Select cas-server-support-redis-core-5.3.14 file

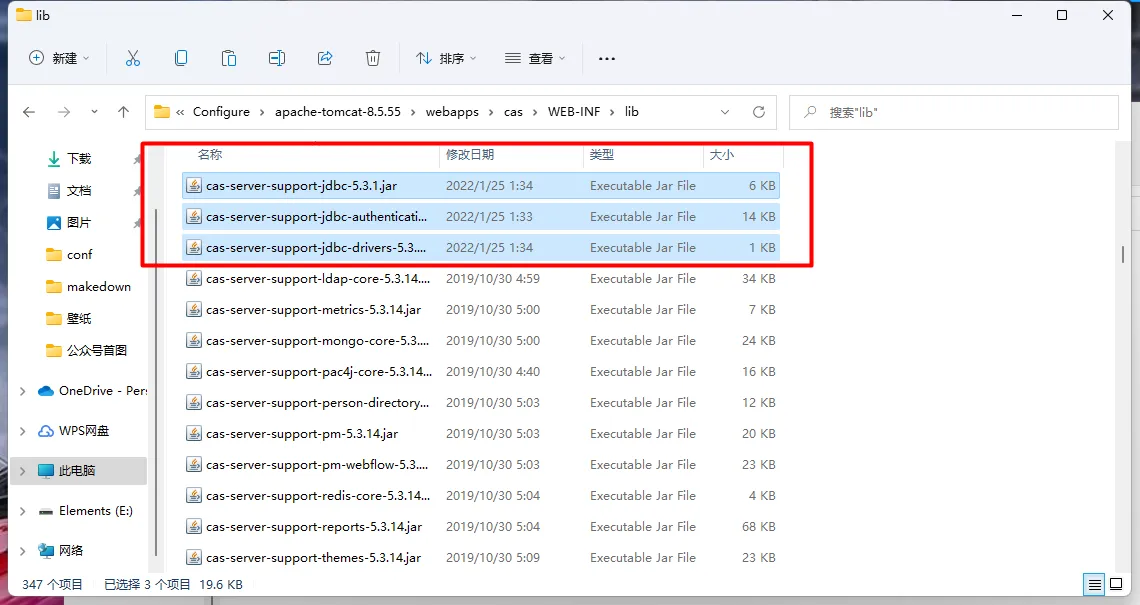pos(481,496)
